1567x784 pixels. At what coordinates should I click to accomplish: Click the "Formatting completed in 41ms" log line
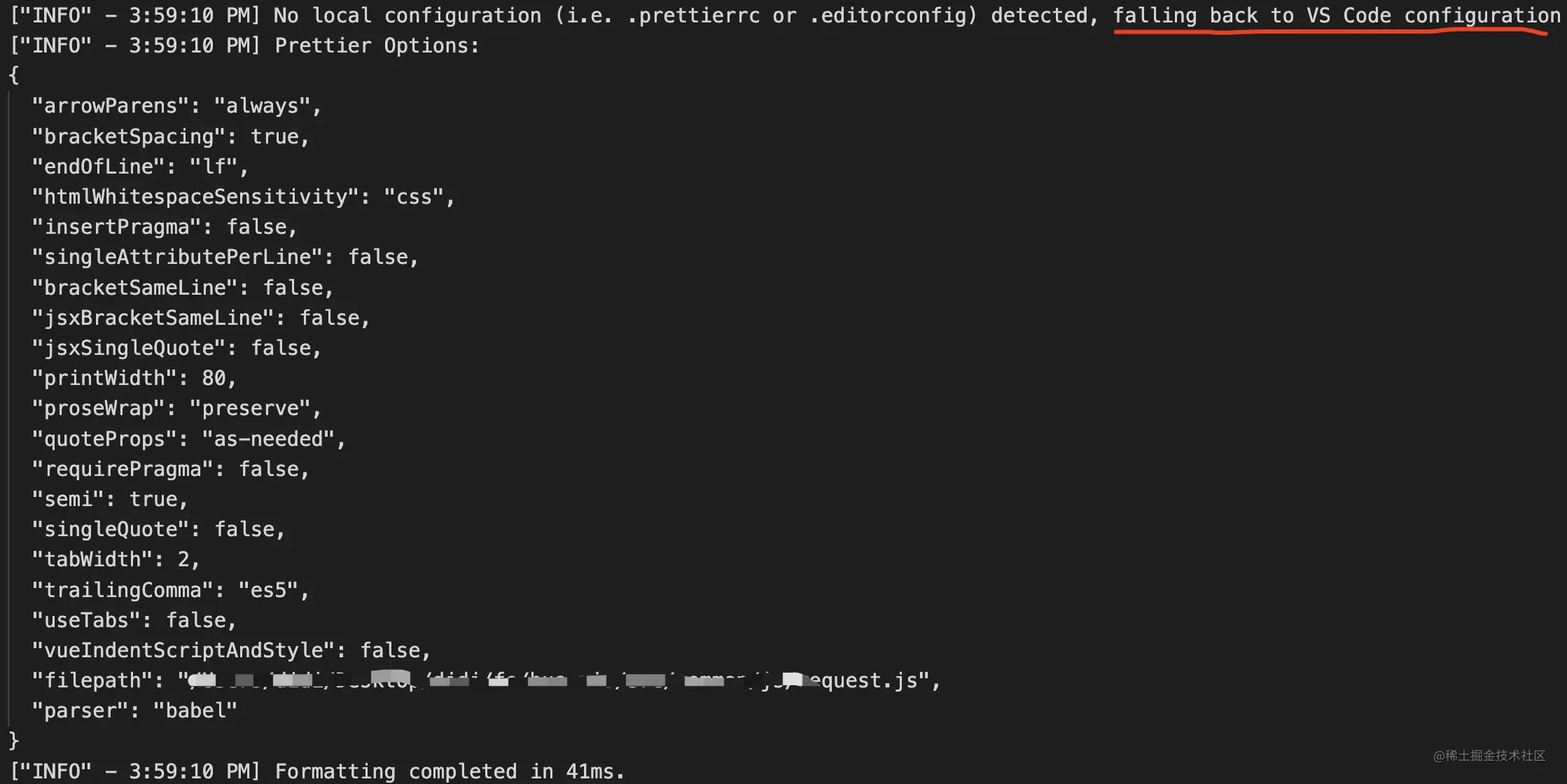tap(316, 771)
